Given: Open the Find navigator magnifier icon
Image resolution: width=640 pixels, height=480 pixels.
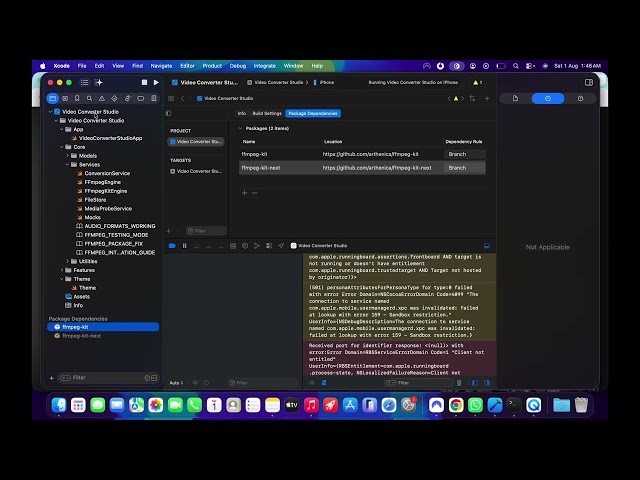Looking at the screenshot, I should (89, 98).
